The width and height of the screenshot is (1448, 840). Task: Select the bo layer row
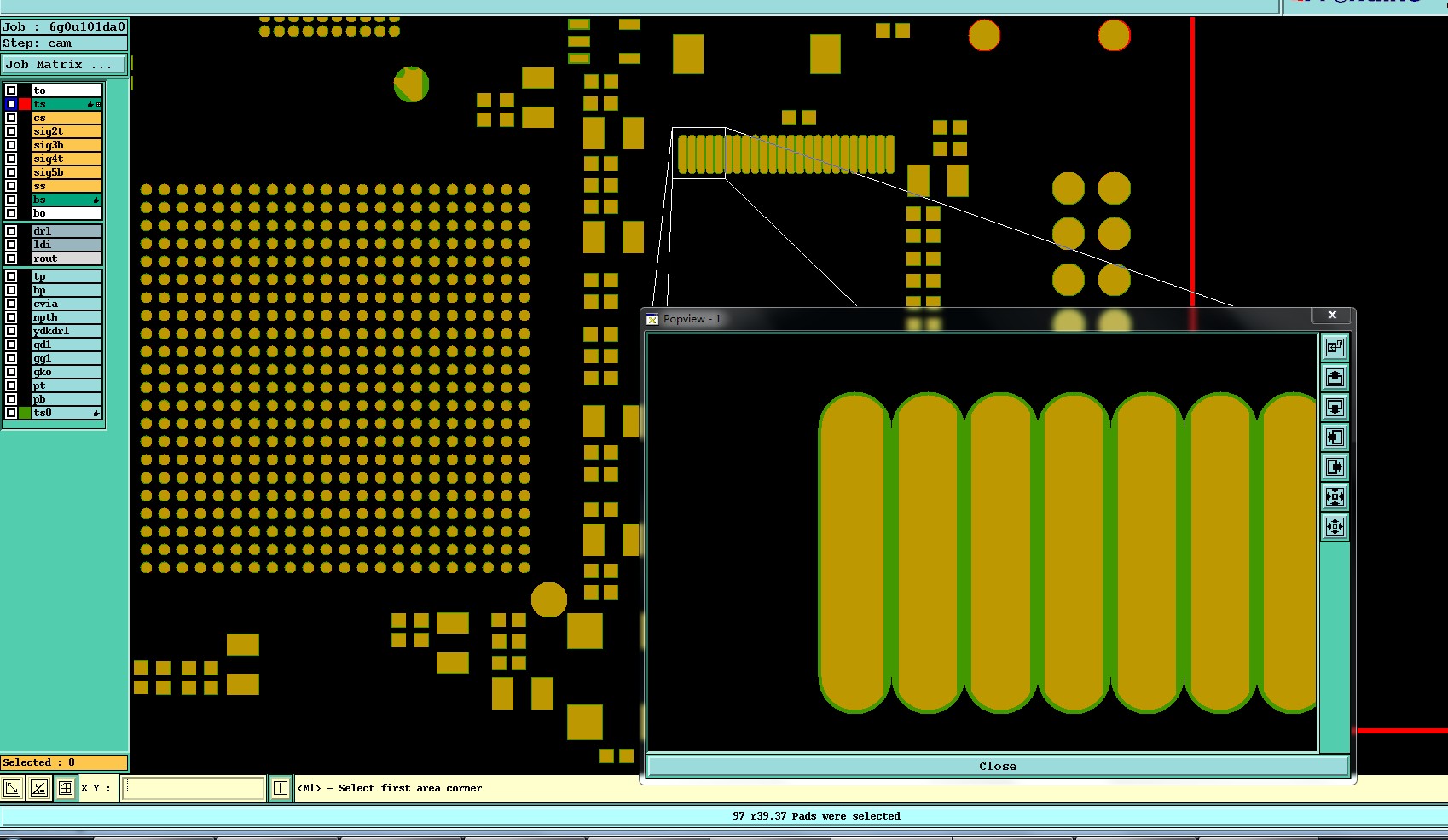67,213
